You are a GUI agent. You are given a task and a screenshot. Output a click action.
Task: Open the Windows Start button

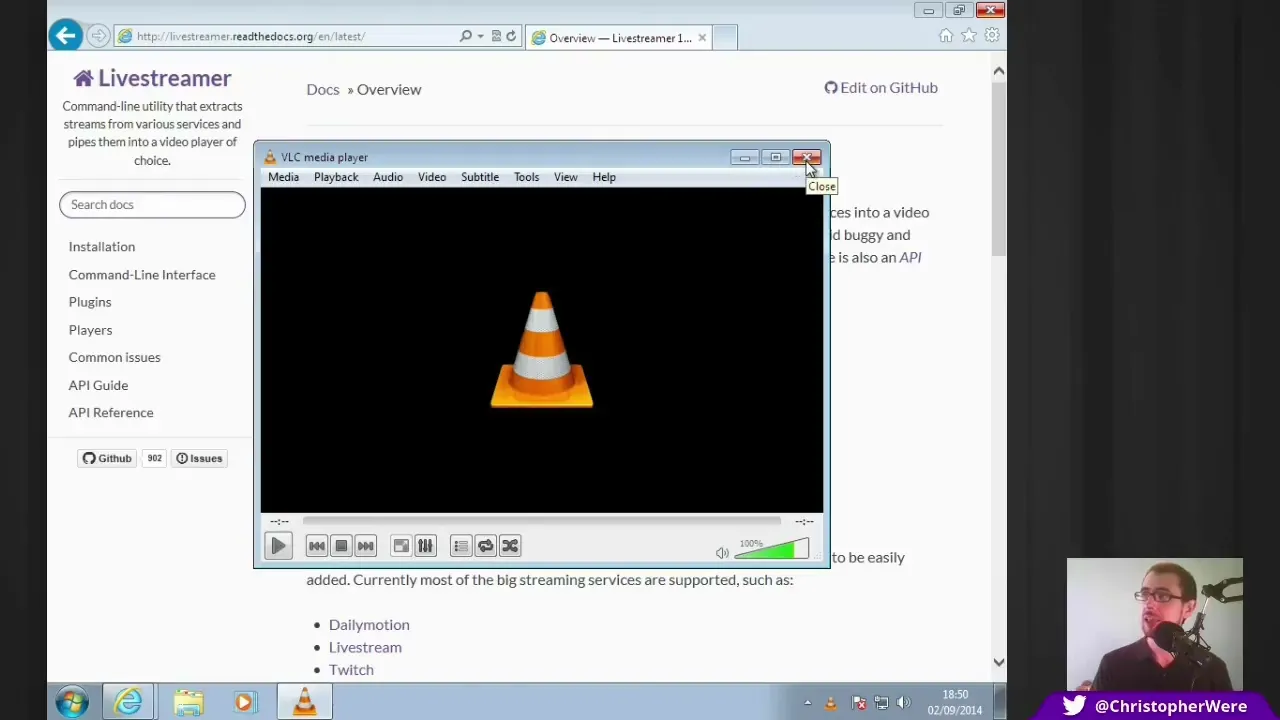pos(72,702)
